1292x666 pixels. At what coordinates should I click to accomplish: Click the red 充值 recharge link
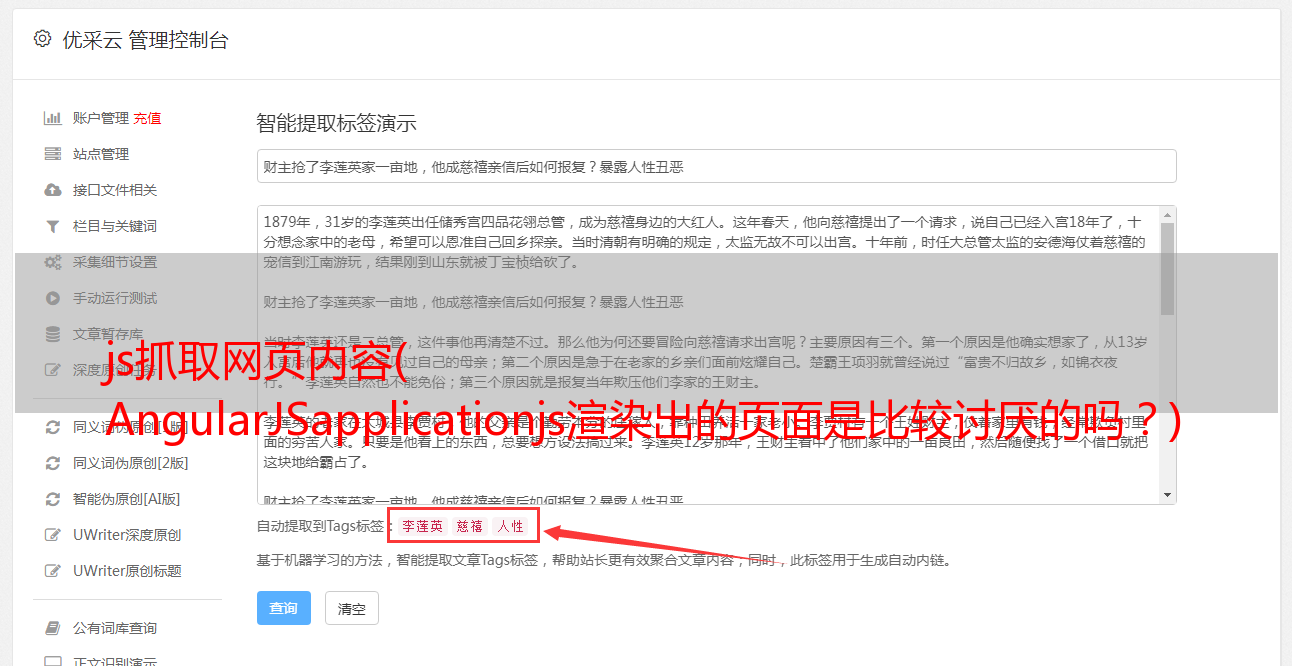click(147, 118)
